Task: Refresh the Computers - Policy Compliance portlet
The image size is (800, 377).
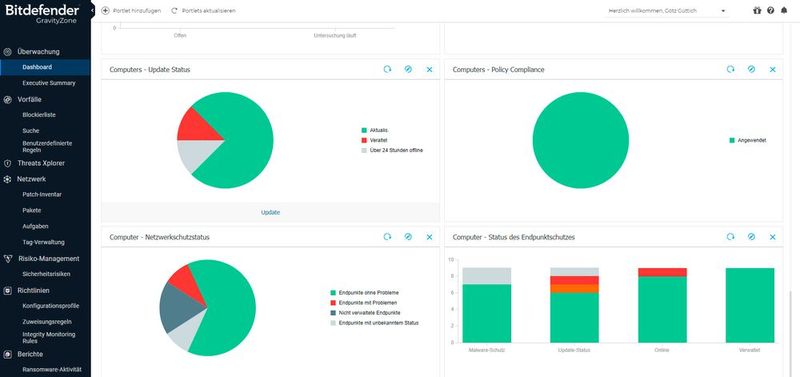Action: (731, 69)
